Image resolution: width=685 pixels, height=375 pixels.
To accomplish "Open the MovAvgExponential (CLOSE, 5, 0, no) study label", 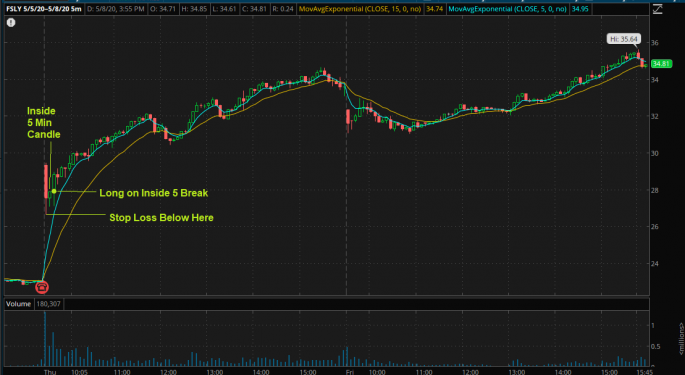I will 507,9.
